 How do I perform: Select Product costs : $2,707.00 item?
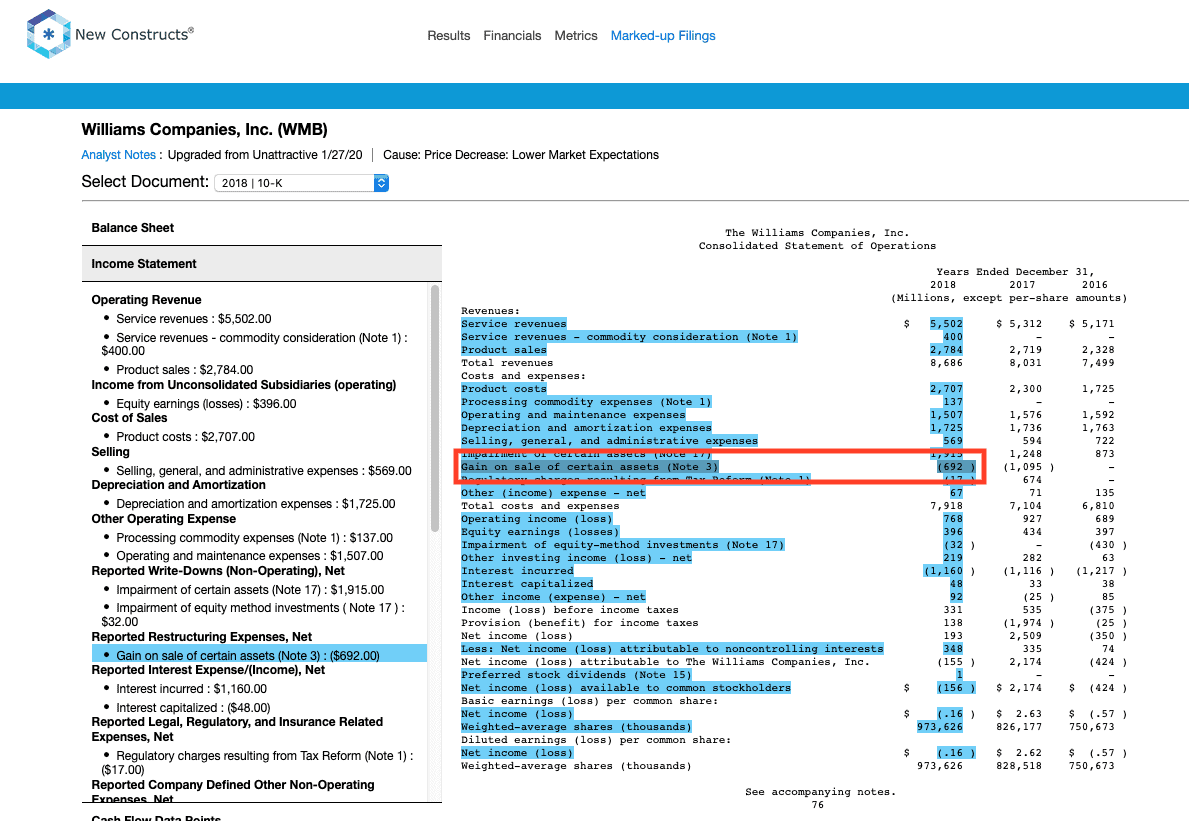185,437
